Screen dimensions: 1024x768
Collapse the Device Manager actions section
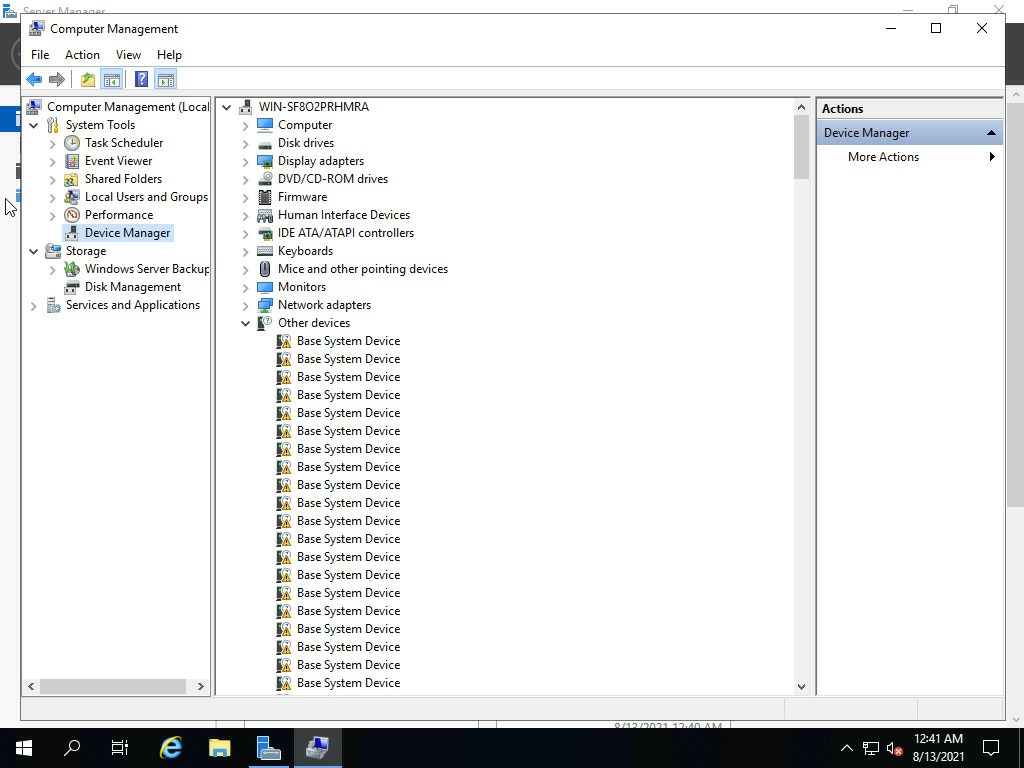(x=991, y=133)
